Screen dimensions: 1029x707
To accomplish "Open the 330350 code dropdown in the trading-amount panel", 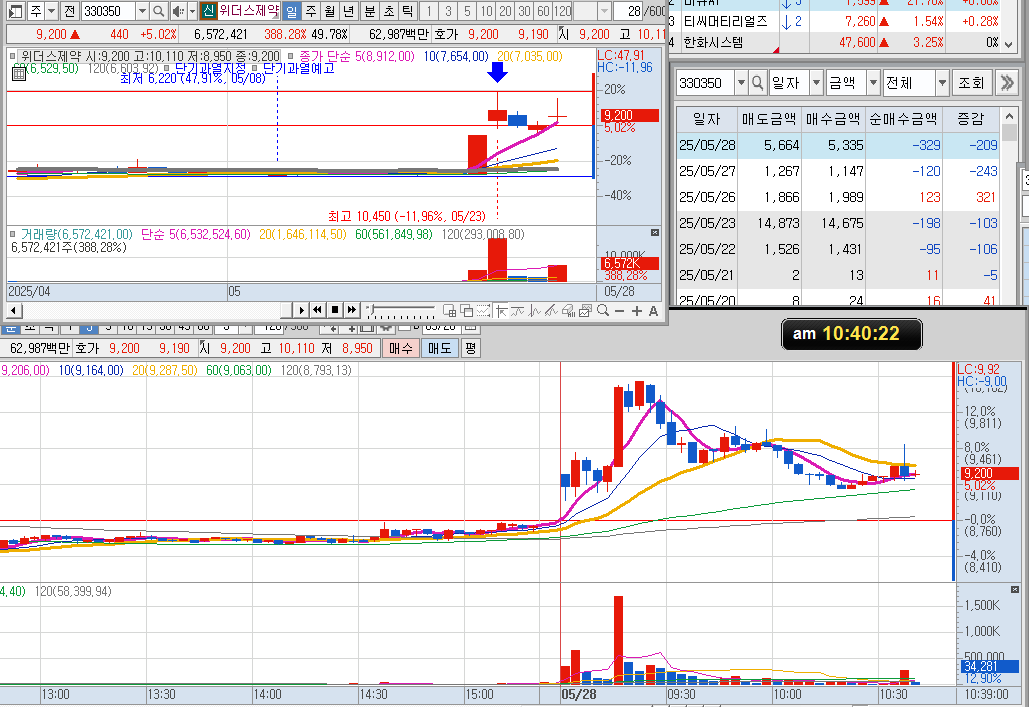I will point(742,83).
